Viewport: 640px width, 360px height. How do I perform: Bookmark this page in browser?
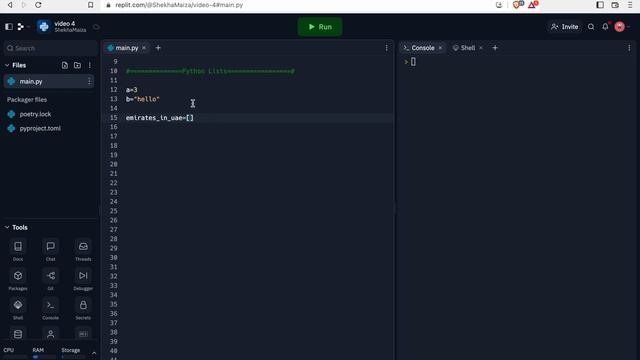click(x=90, y=5)
